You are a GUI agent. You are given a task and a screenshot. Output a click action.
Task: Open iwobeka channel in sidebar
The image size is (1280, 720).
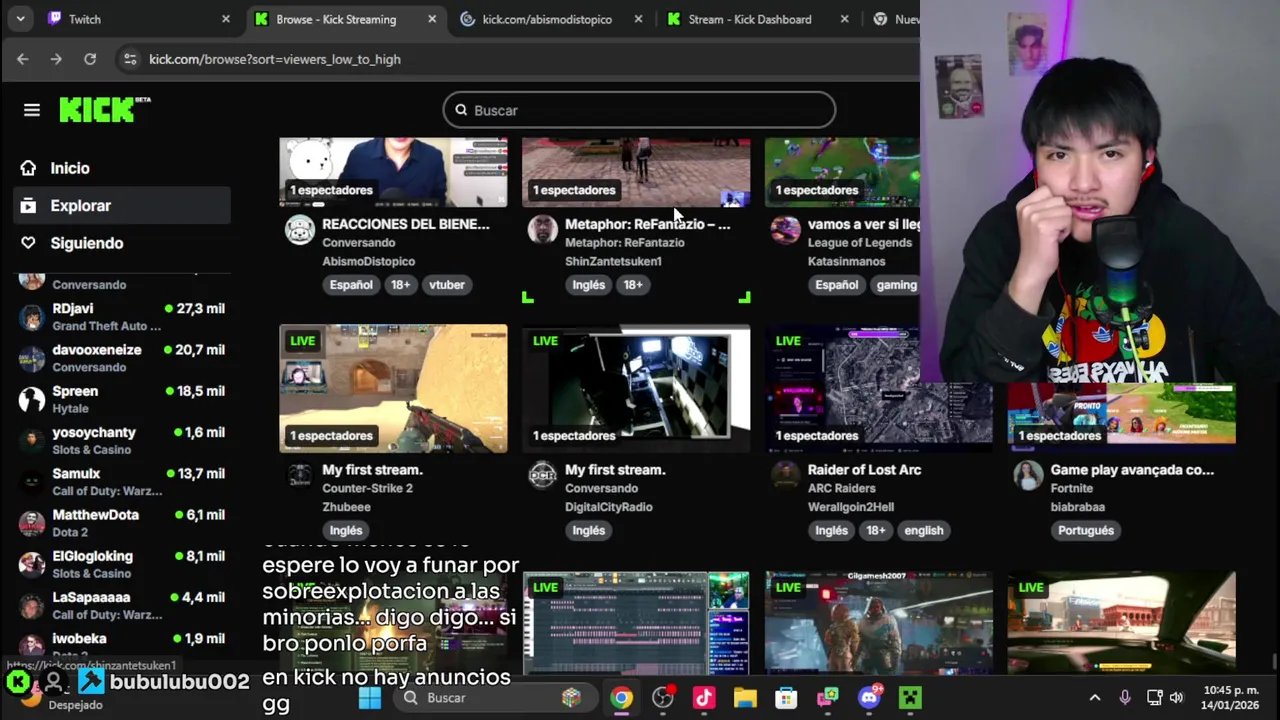tap(123, 645)
